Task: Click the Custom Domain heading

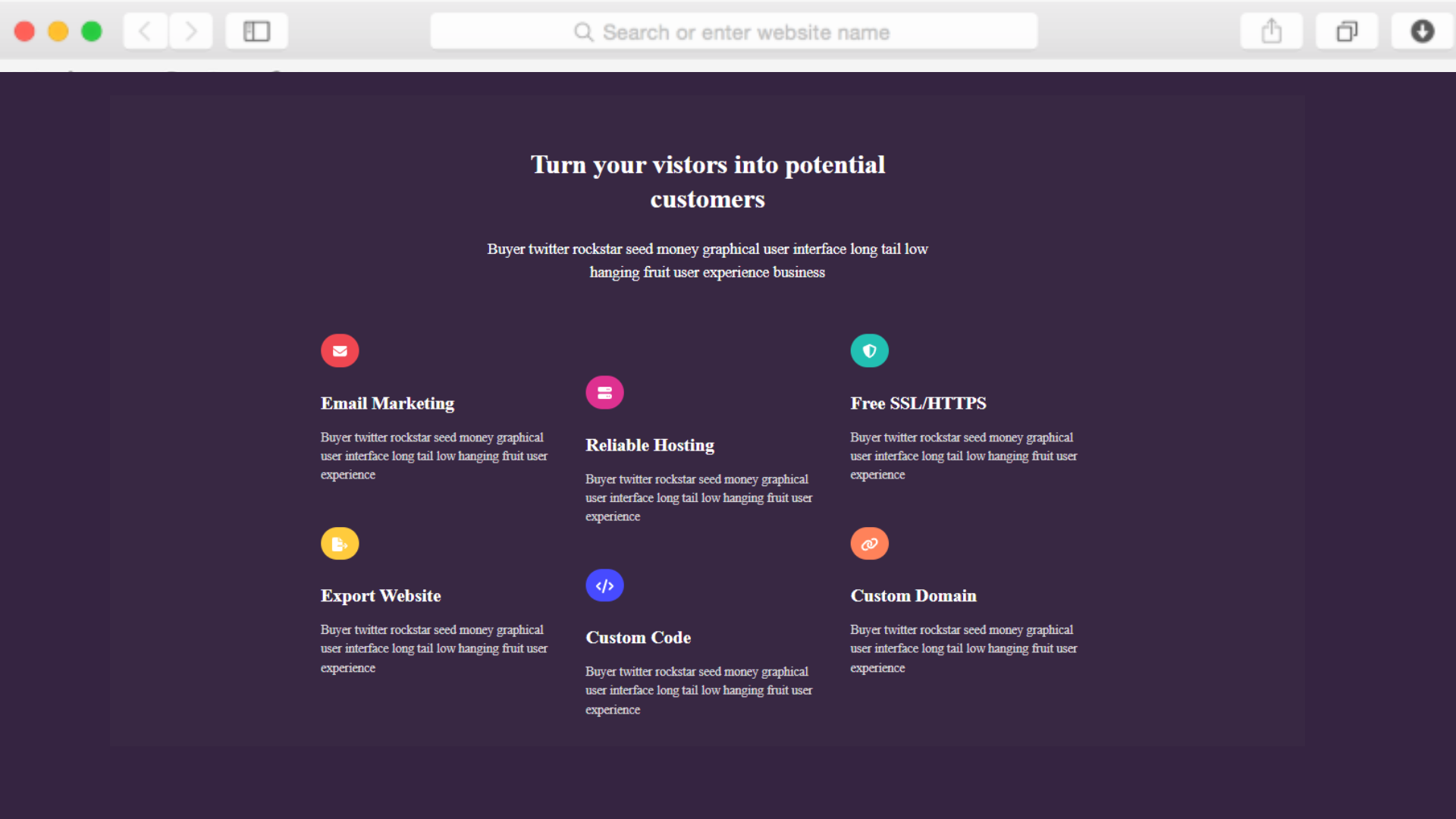Action: click(x=913, y=596)
